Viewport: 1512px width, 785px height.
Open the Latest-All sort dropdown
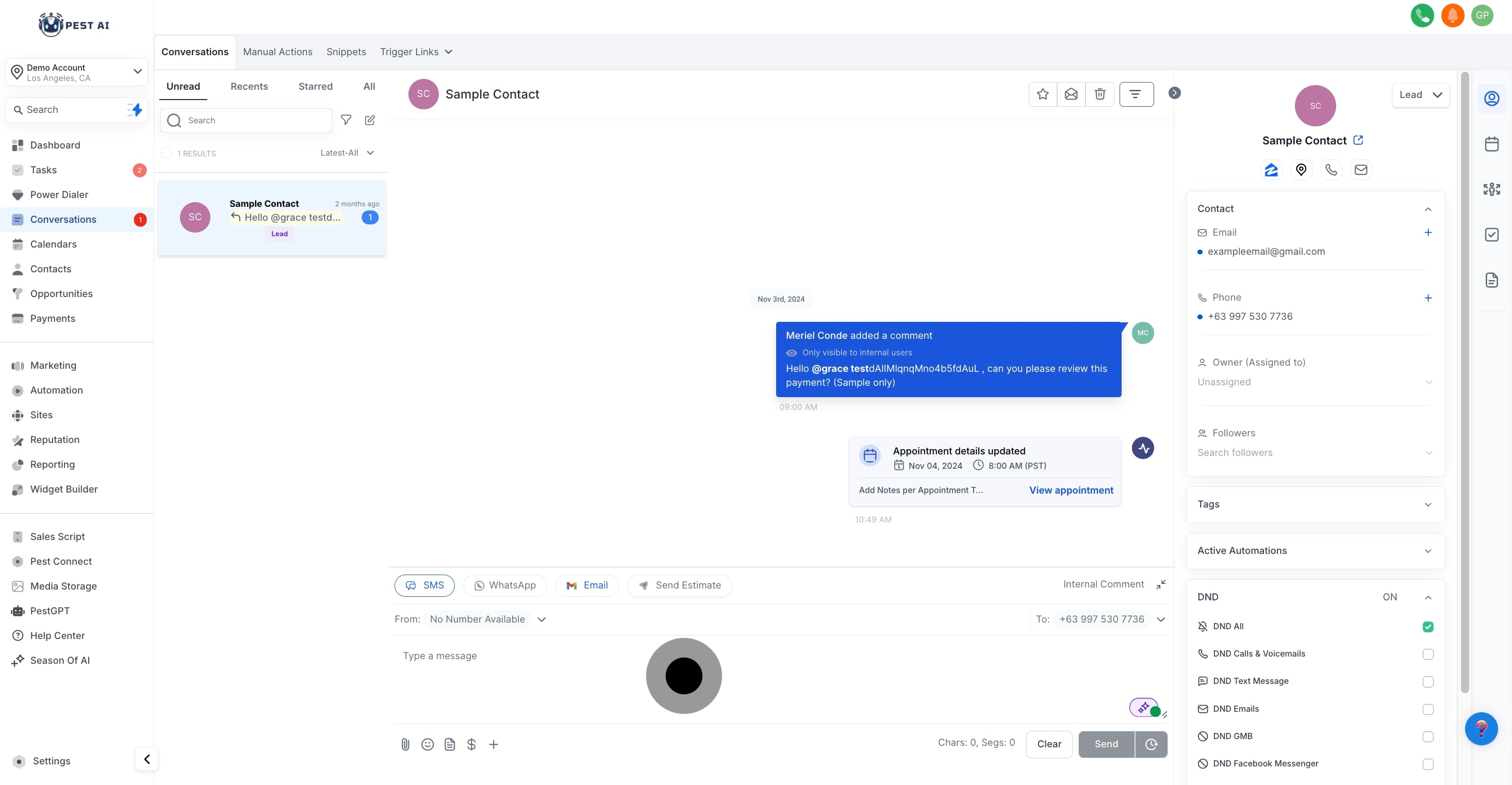tap(347, 153)
